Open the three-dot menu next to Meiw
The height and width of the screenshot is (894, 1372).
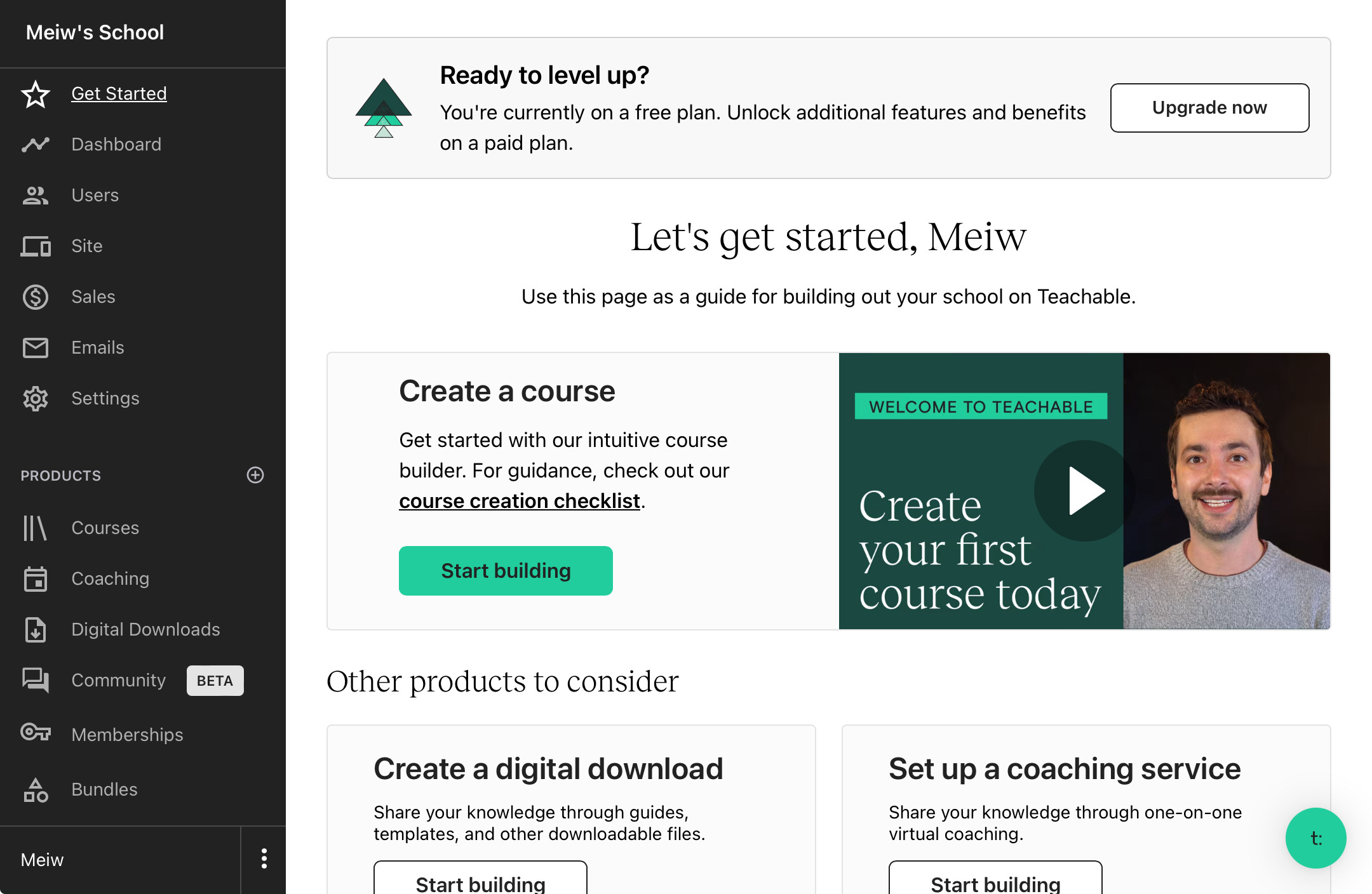[263, 859]
